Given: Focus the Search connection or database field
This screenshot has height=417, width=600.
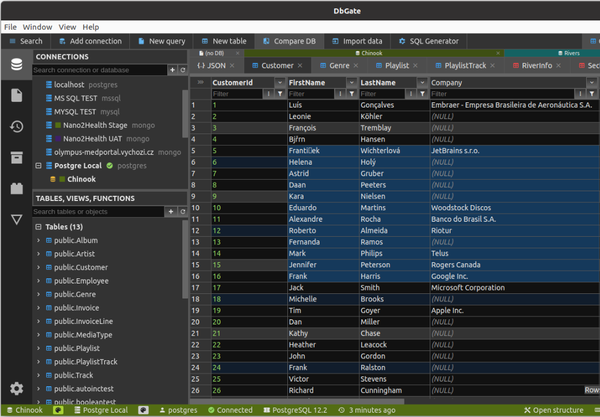Looking at the screenshot, I should [99, 70].
